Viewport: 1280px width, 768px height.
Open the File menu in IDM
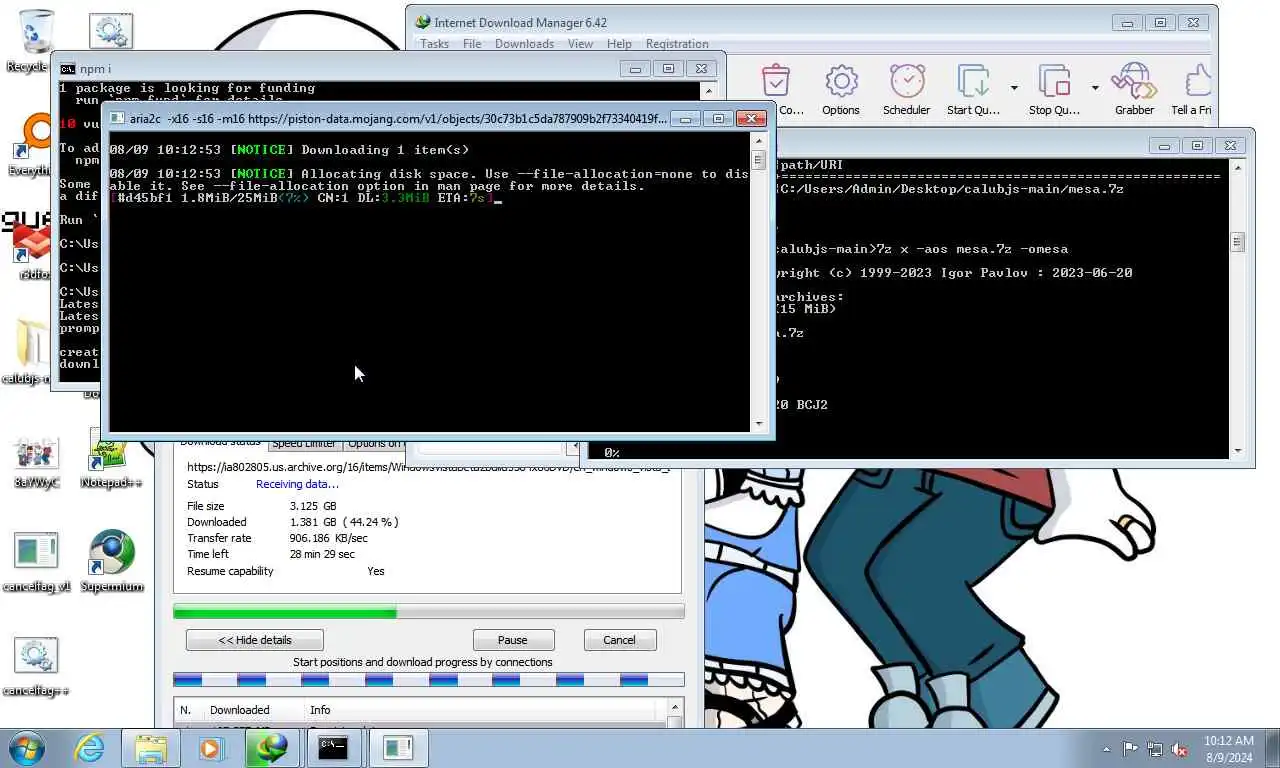472,44
